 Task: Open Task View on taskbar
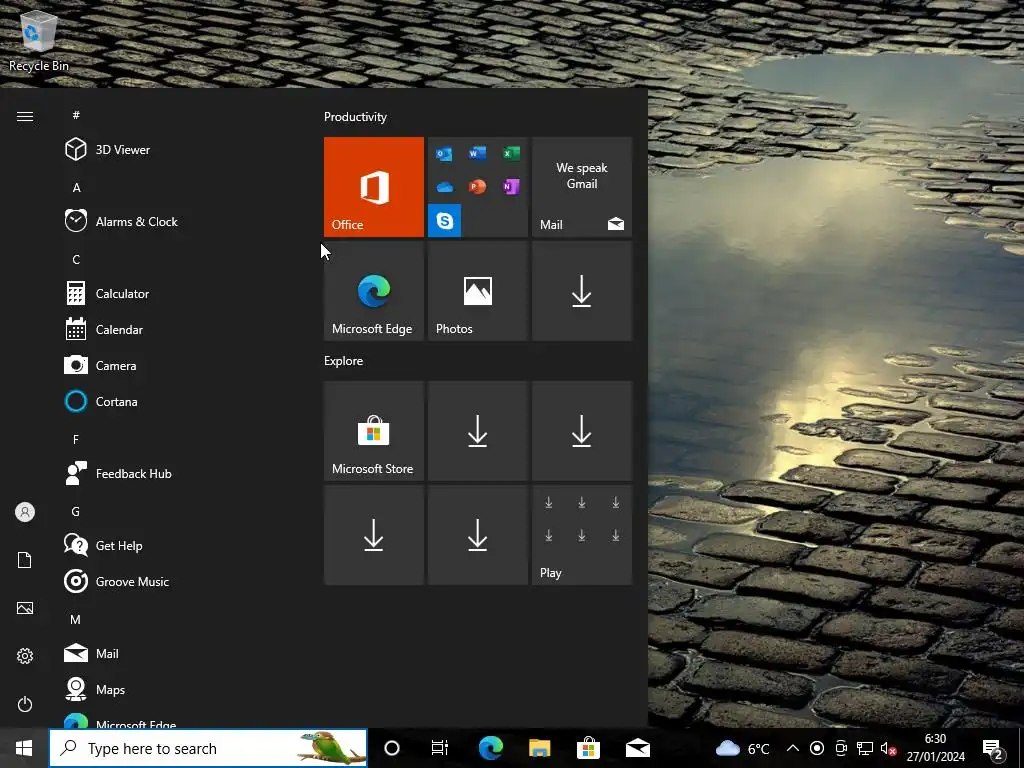point(440,748)
